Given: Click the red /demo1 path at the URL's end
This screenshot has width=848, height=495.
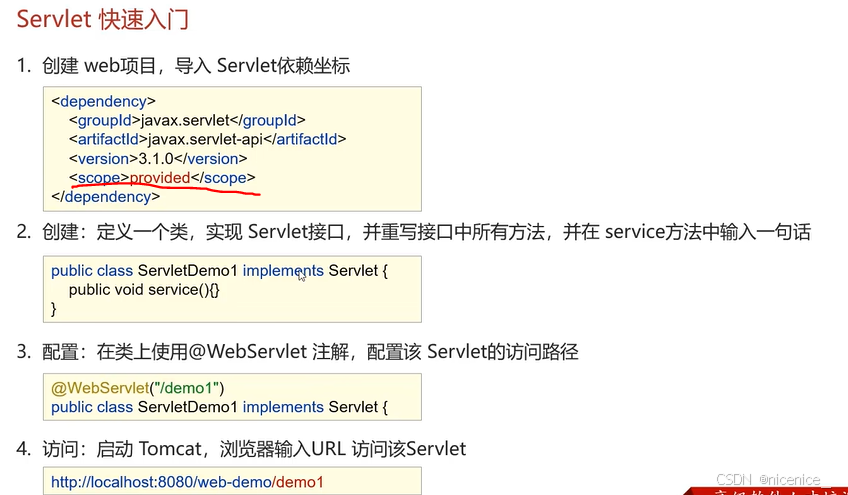Looking at the screenshot, I should (300, 481).
